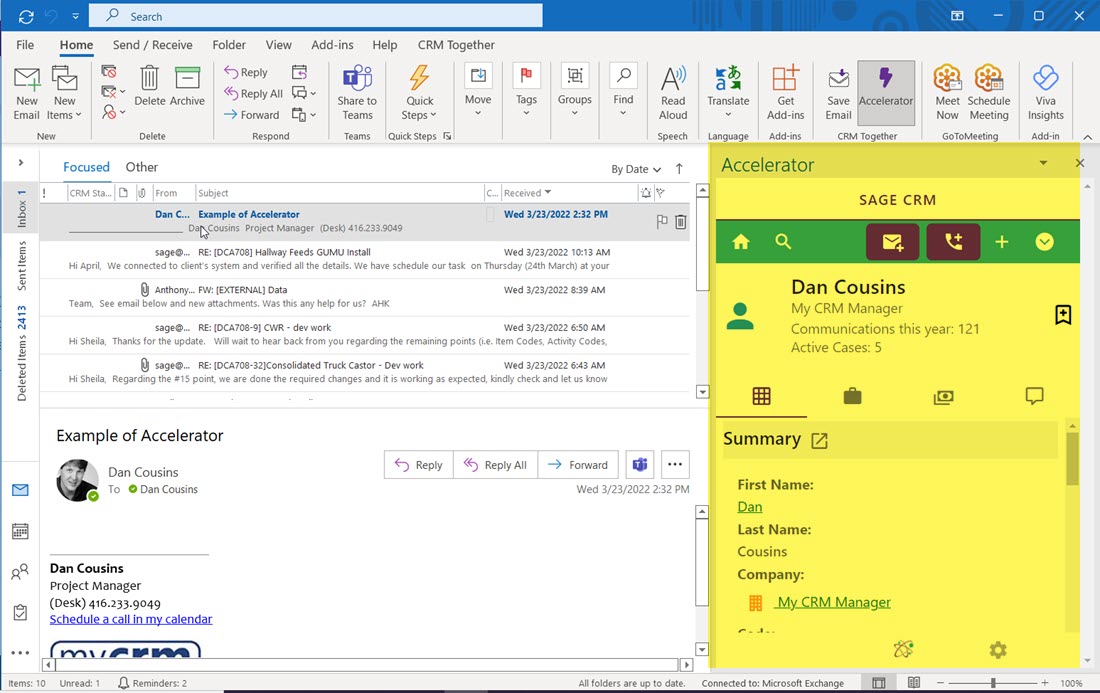Expand the round chevron-down menu in Accelerator

(1045, 242)
